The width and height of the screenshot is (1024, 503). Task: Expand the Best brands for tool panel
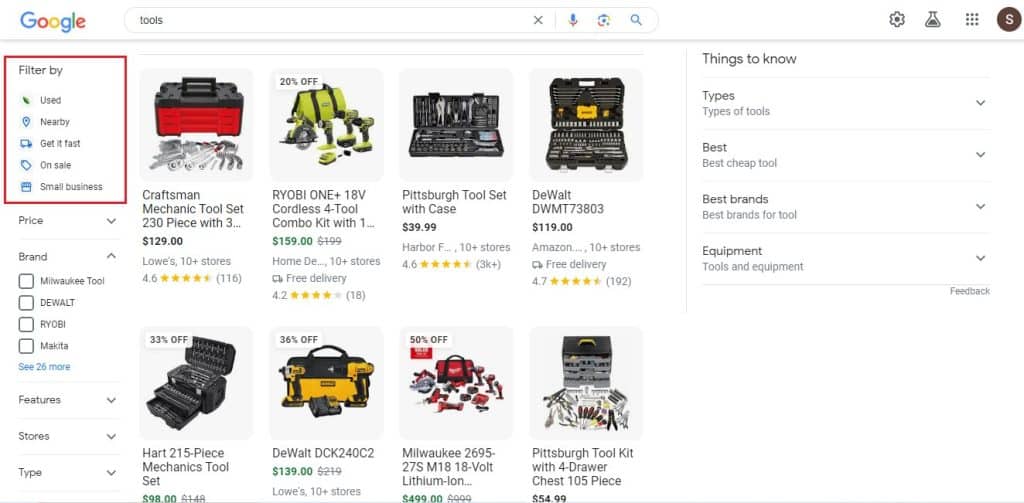846,206
